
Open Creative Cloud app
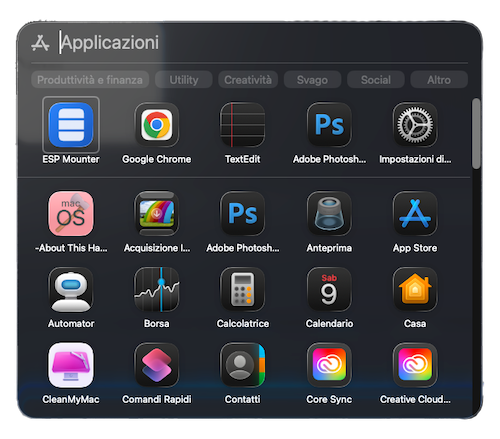tap(415, 365)
